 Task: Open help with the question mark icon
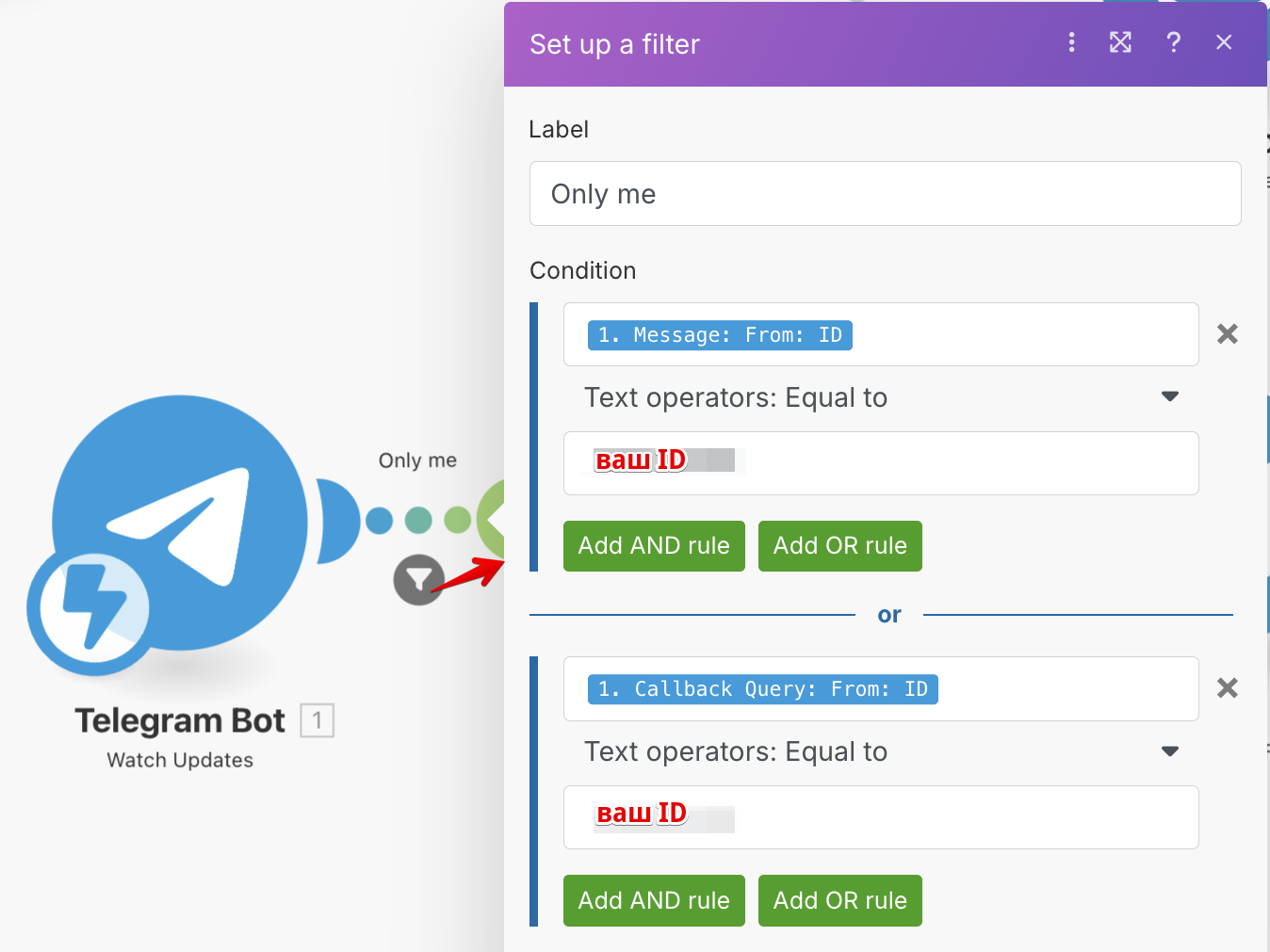1173,42
